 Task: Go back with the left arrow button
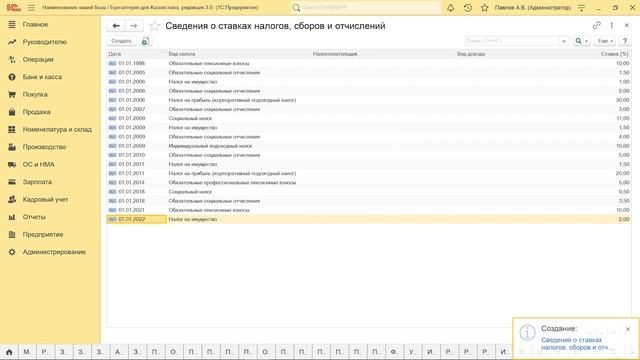tap(116, 26)
